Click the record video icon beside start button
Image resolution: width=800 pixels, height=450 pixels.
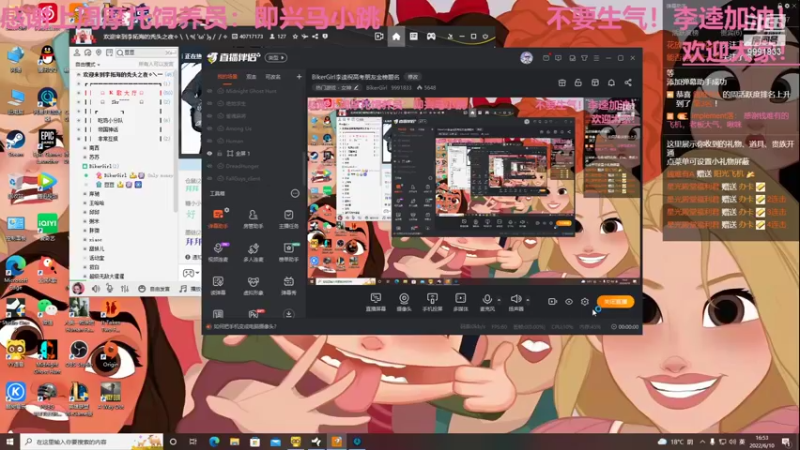[552, 302]
